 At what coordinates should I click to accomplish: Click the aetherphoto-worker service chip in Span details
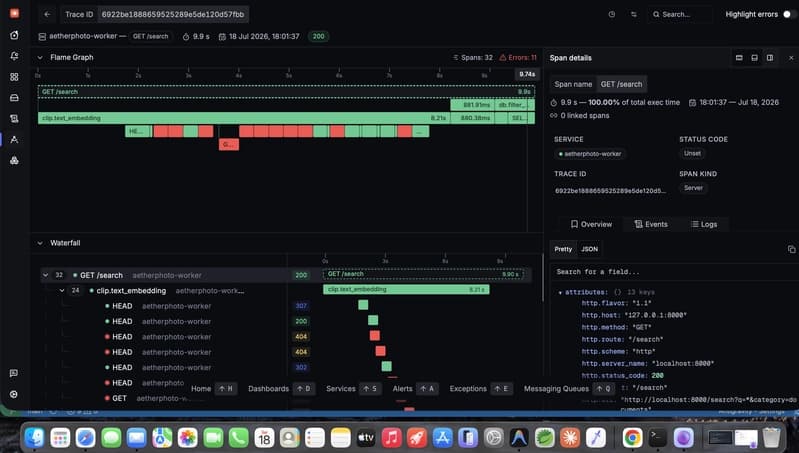coord(591,154)
